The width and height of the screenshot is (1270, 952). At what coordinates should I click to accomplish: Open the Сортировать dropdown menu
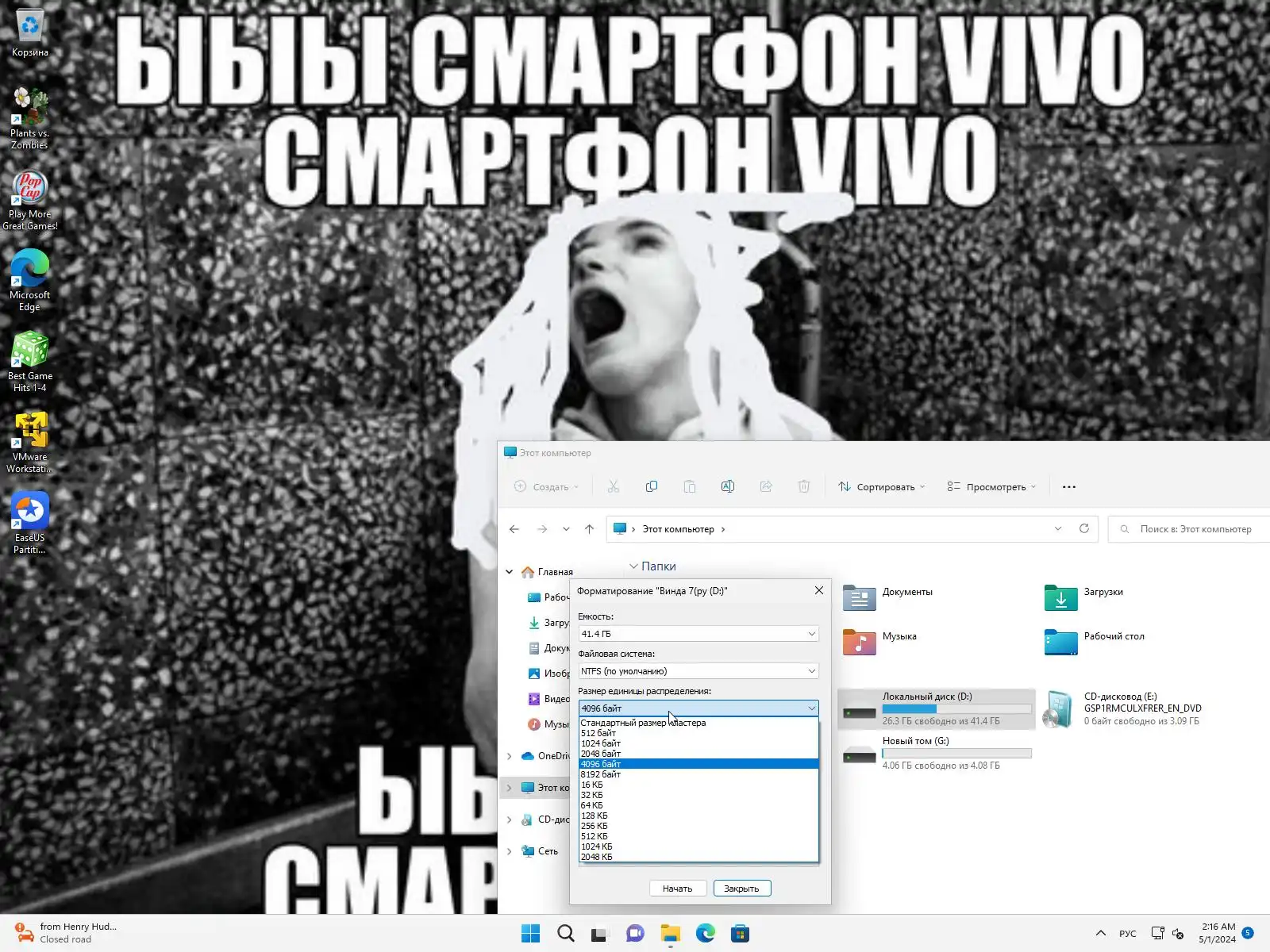[x=882, y=487]
